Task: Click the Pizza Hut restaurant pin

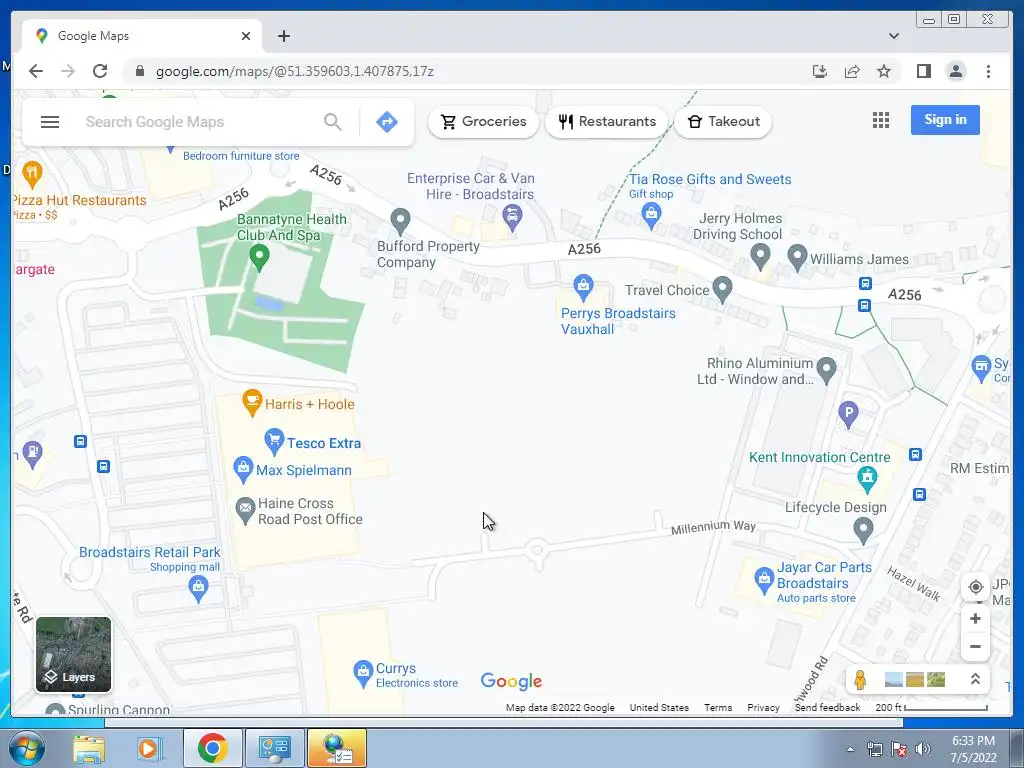Action: pyautogui.click(x=33, y=175)
